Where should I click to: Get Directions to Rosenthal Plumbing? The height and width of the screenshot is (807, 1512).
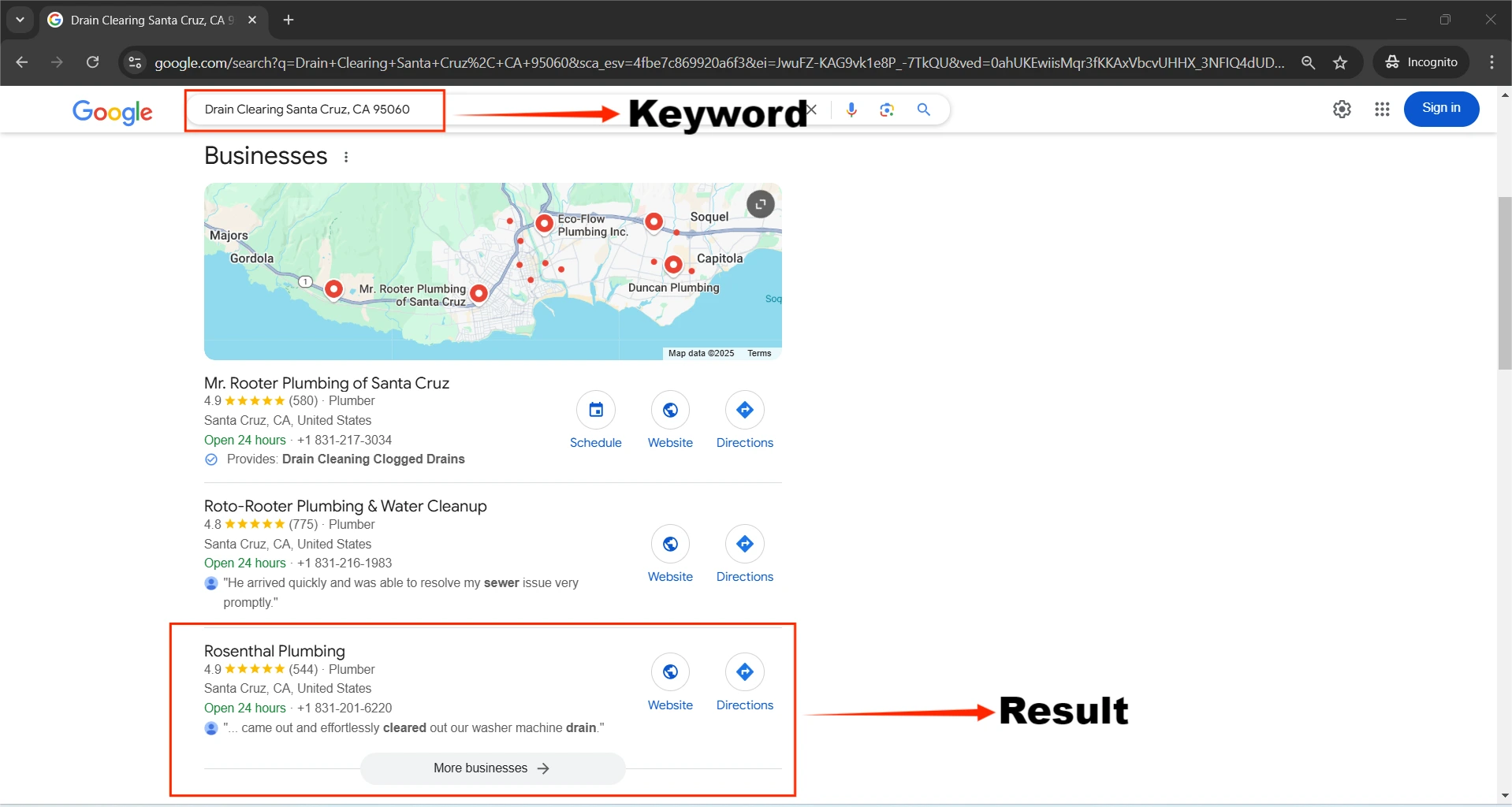click(x=745, y=672)
